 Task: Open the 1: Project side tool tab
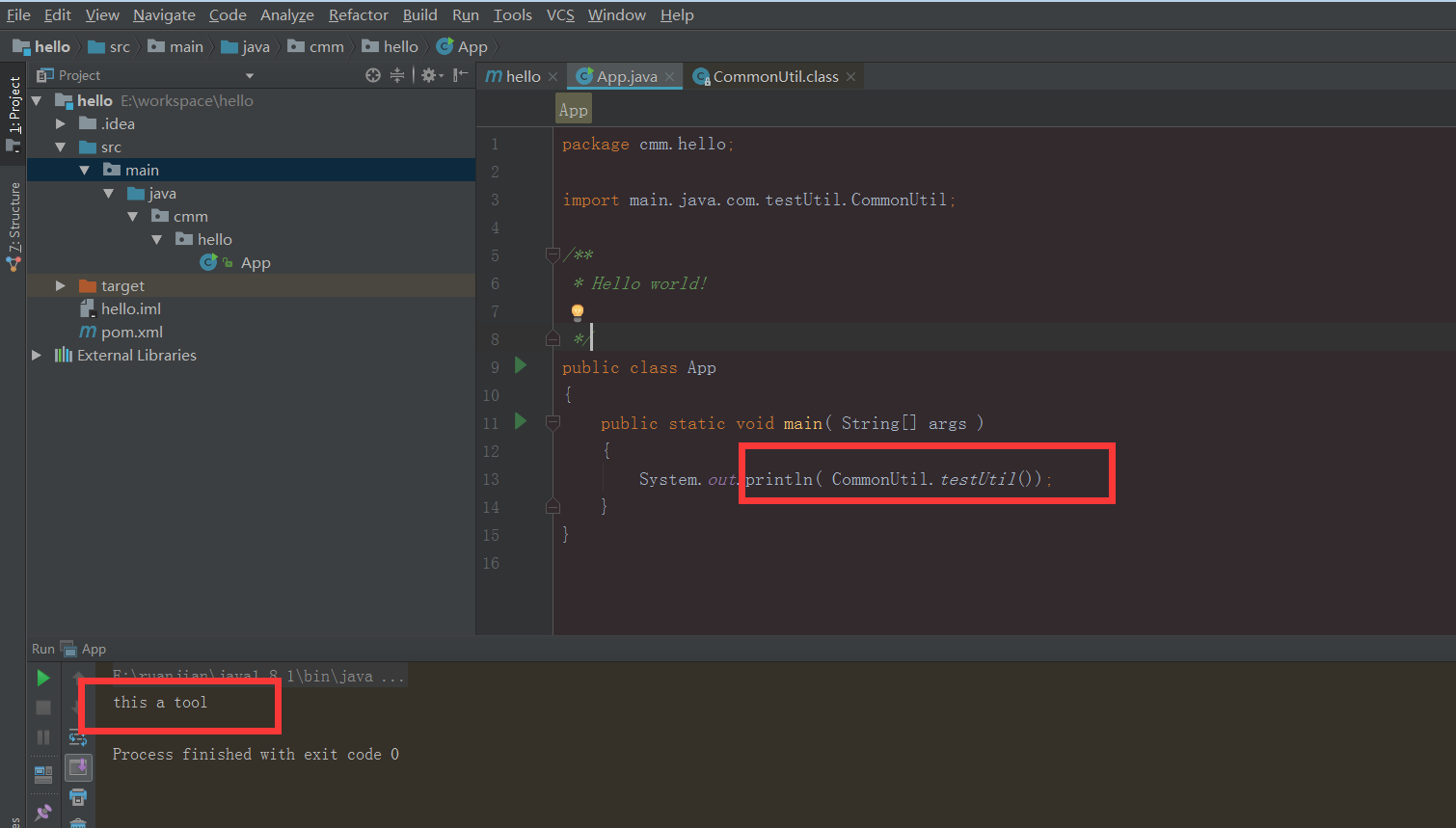(13, 113)
